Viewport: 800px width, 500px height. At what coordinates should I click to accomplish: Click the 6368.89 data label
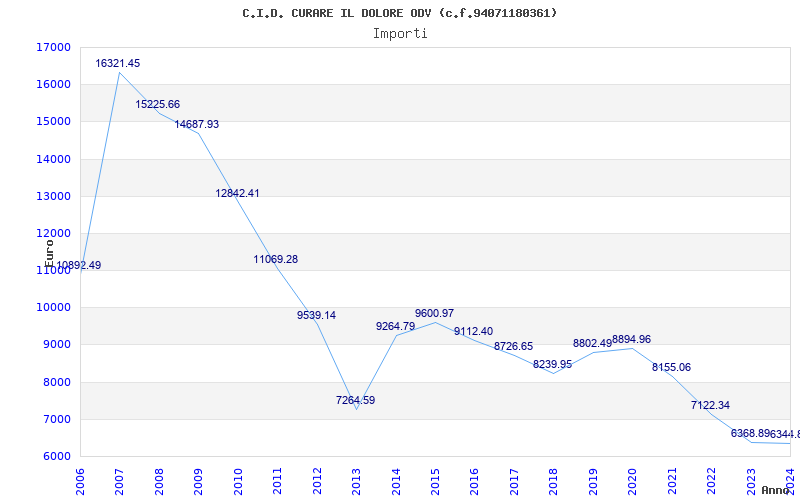[750, 433]
